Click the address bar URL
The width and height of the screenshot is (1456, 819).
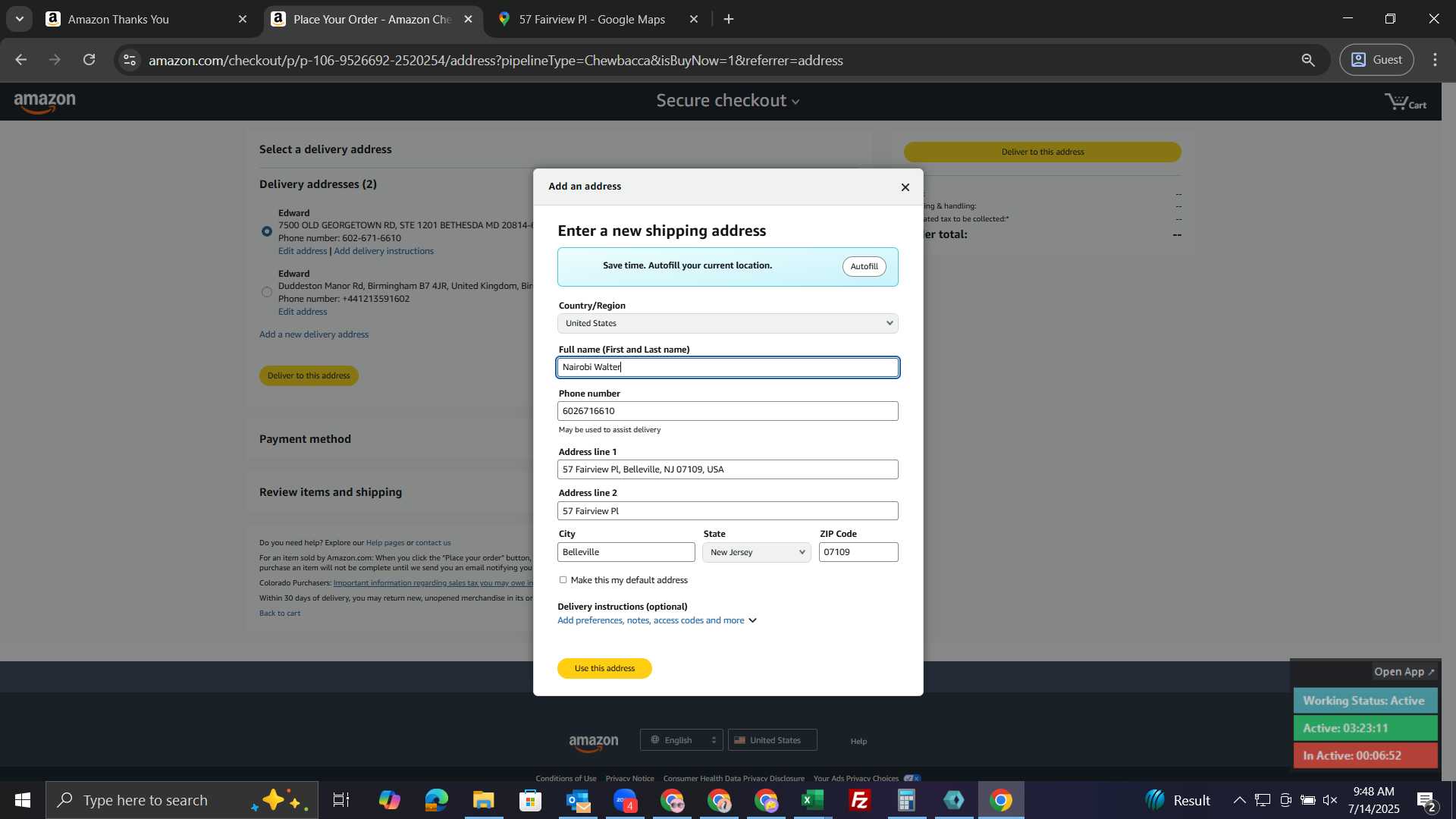click(x=496, y=61)
